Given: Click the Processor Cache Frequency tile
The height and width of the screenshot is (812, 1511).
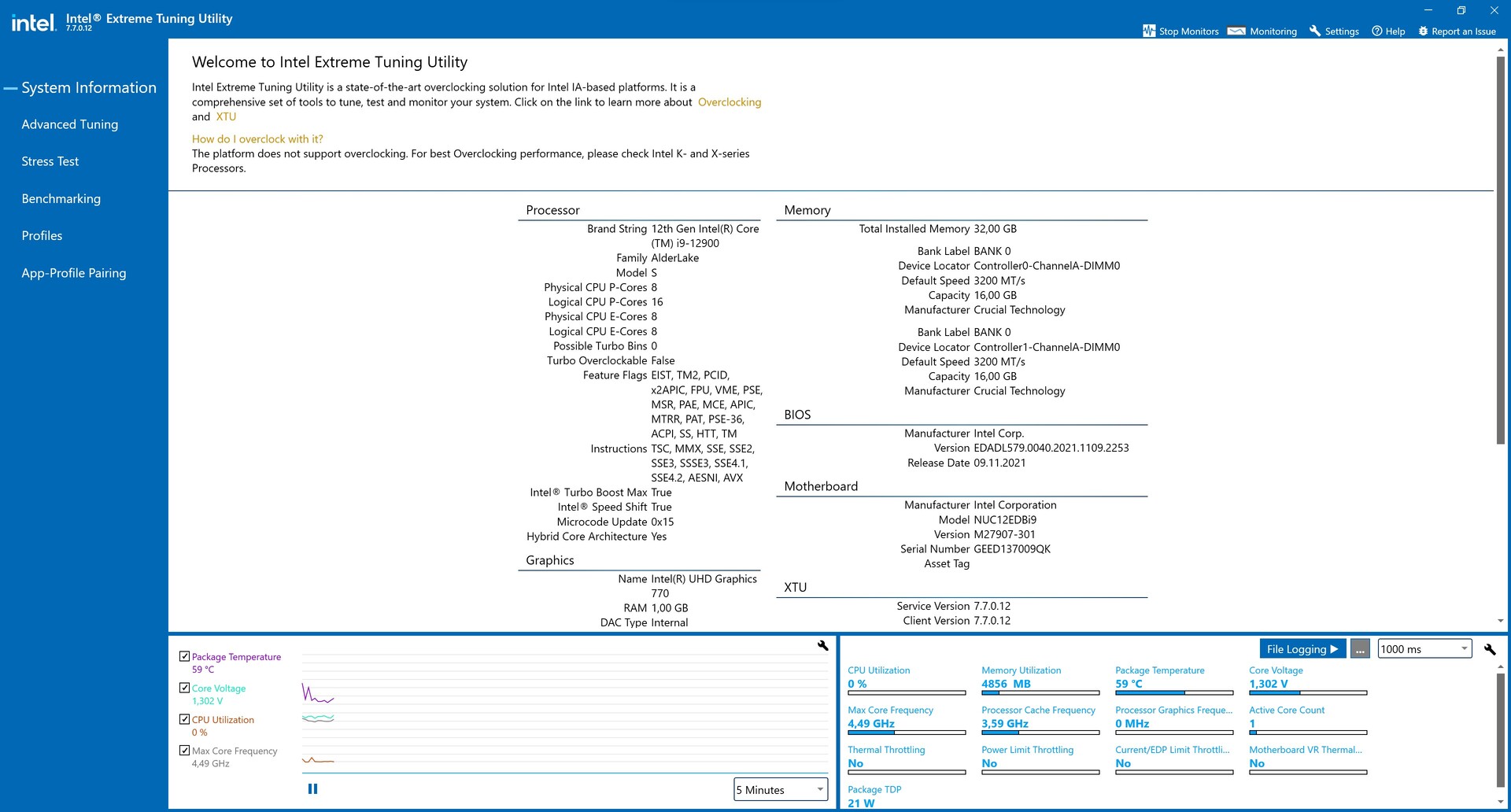Looking at the screenshot, I should tap(1040, 720).
